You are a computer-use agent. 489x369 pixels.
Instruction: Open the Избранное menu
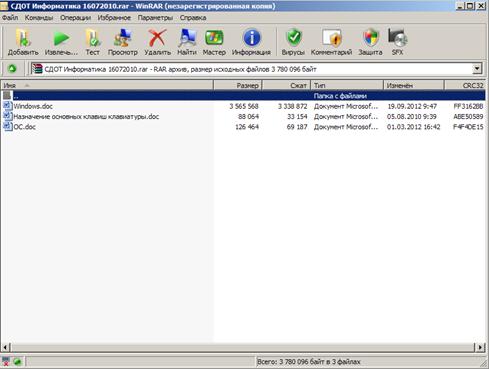click(114, 18)
